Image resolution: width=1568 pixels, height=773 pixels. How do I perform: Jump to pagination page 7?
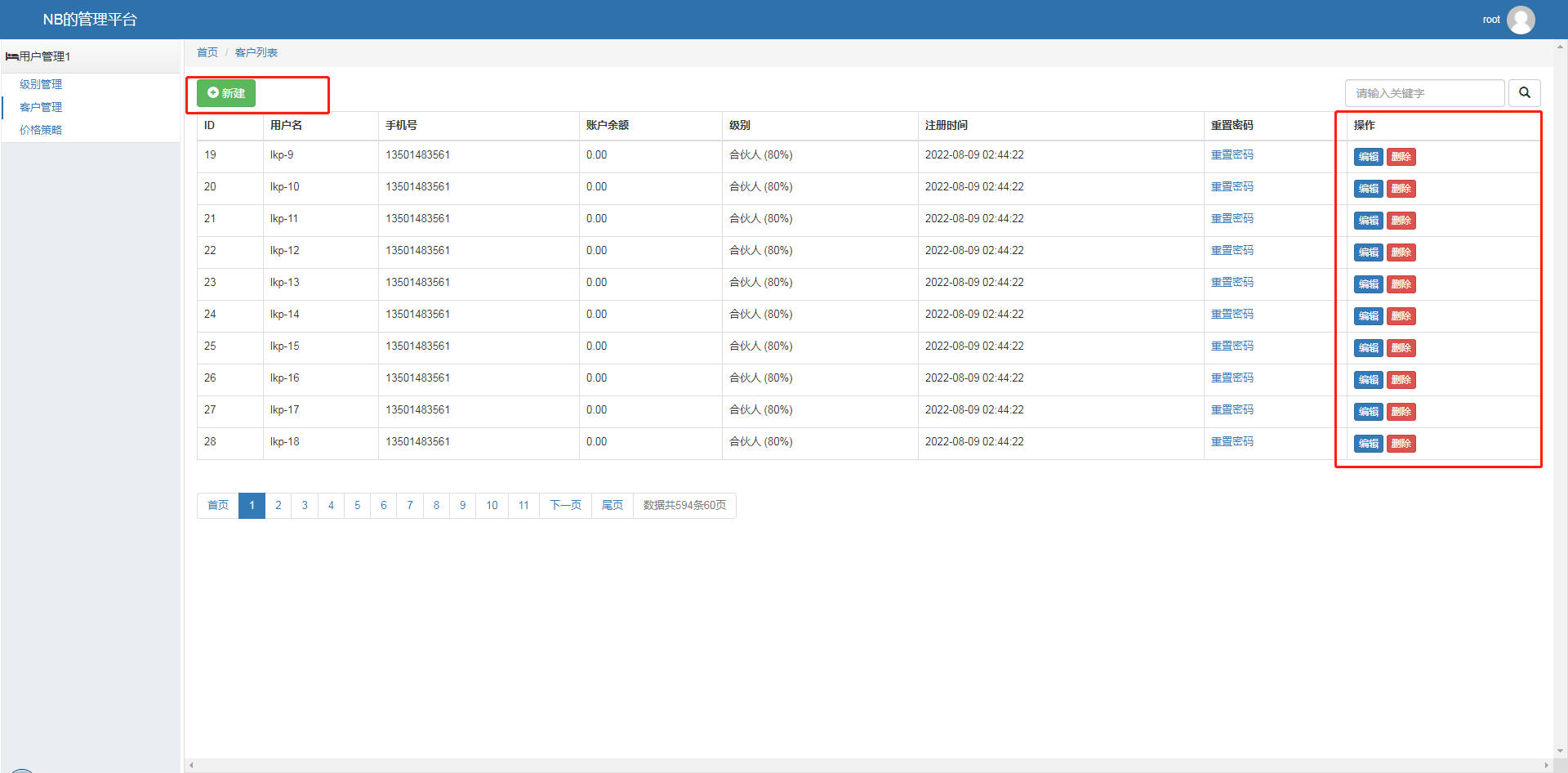click(410, 505)
